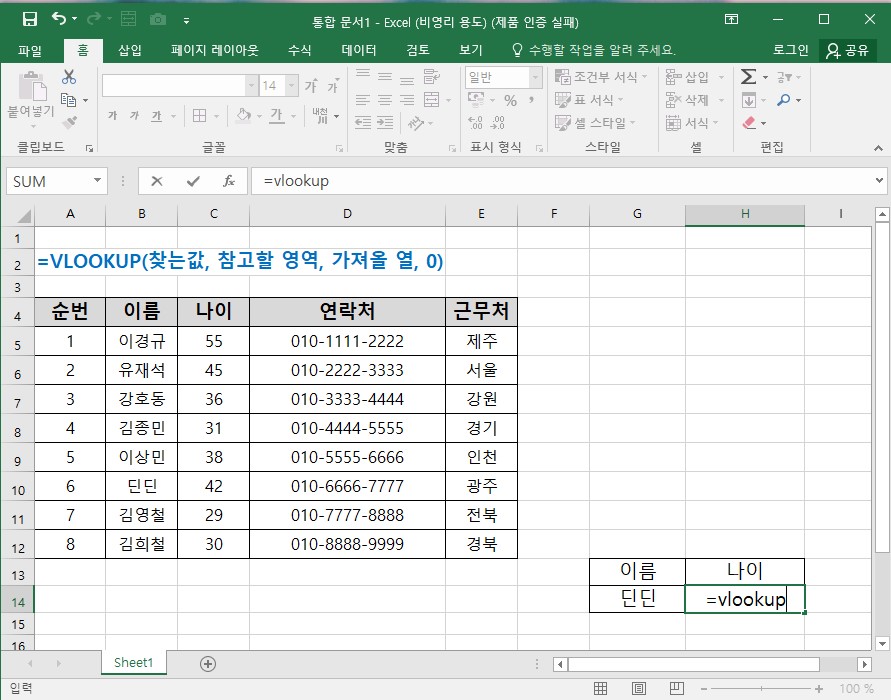
Task: Open the 페이지 레이아웃 tab
Action: [x=215, y=51]
